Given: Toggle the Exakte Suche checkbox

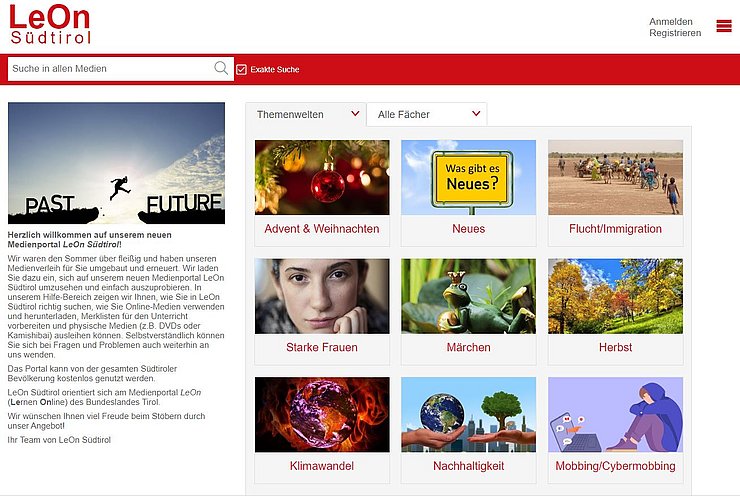Looking at the screenshot, I should pos(241,69).
